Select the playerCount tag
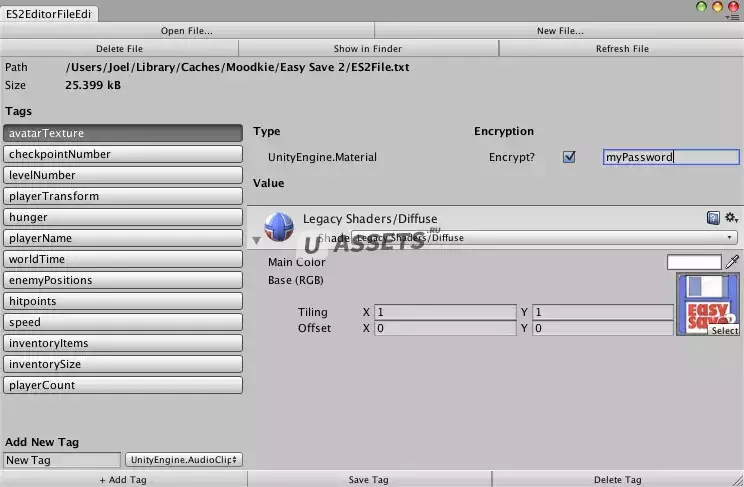The height and width of the screenshot is (487, 744). (123, 385)
